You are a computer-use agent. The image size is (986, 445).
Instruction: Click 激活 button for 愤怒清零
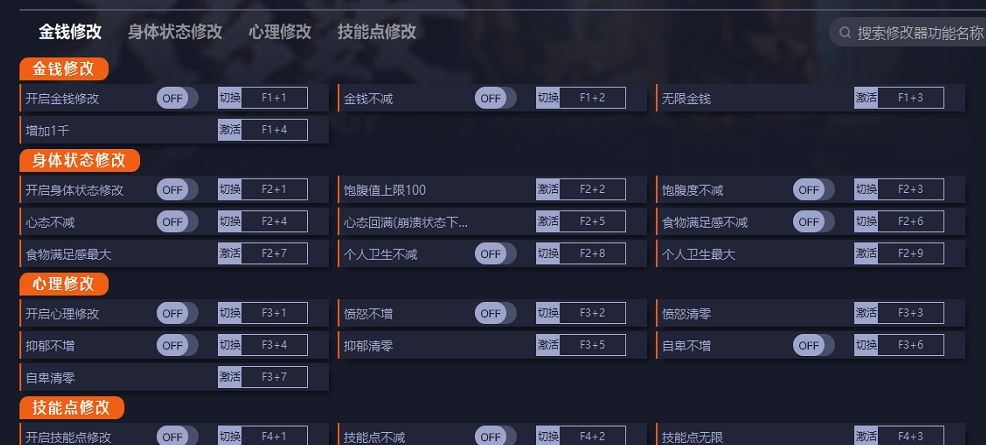coord(866,314)
